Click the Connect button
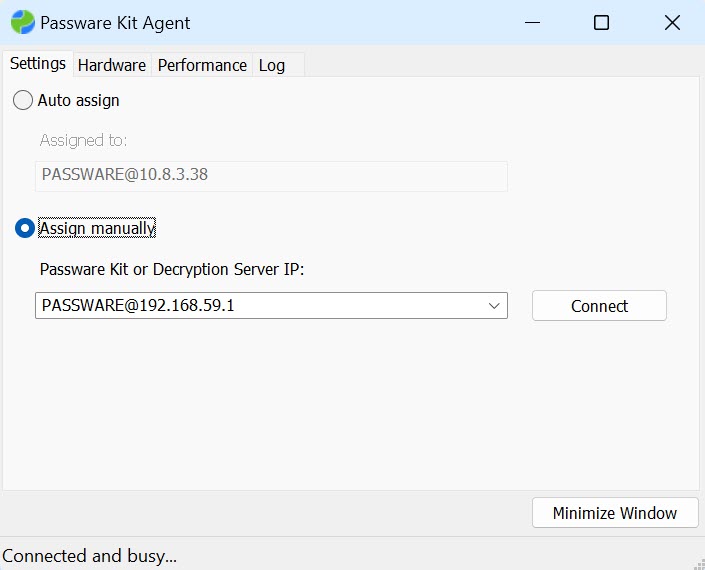This screenshot has height=570, width=705. (599, 306)
